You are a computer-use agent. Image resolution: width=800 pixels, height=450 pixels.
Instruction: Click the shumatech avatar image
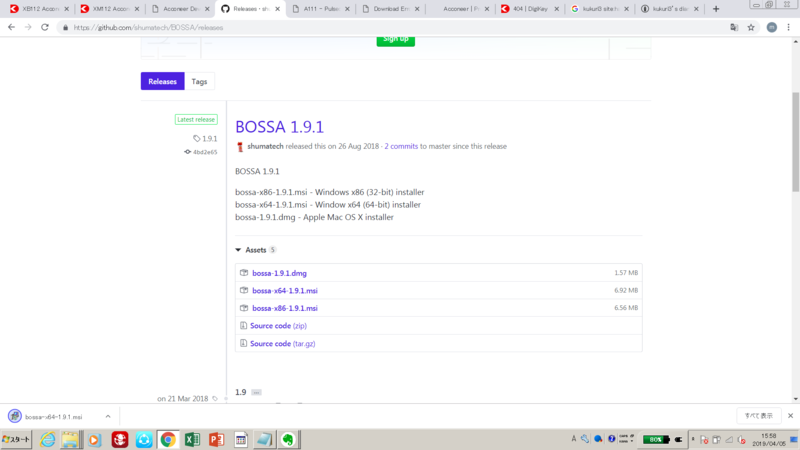[240, 147]
